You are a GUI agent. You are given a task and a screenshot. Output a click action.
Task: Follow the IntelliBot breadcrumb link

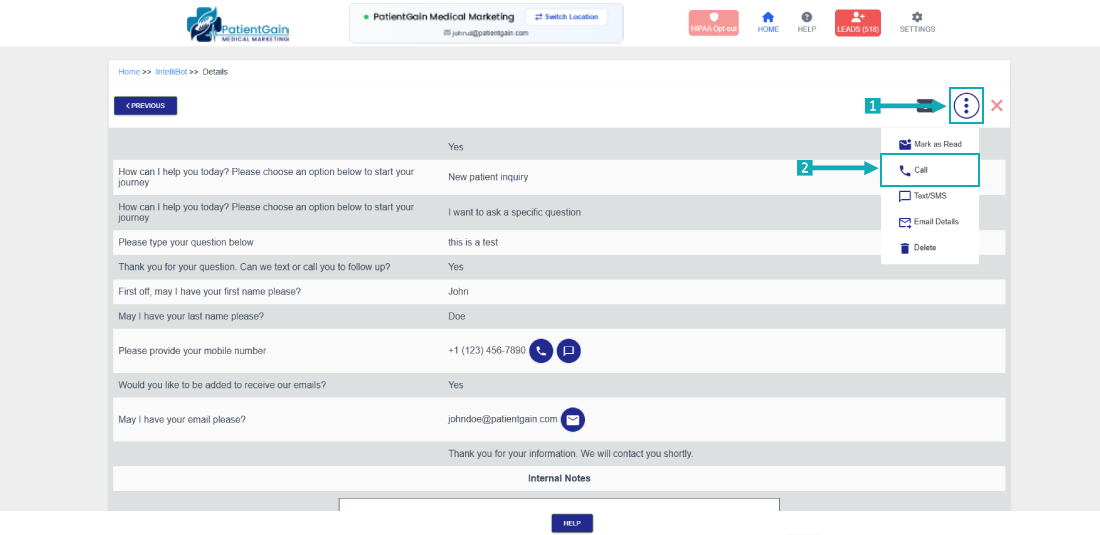coord(171,72)
